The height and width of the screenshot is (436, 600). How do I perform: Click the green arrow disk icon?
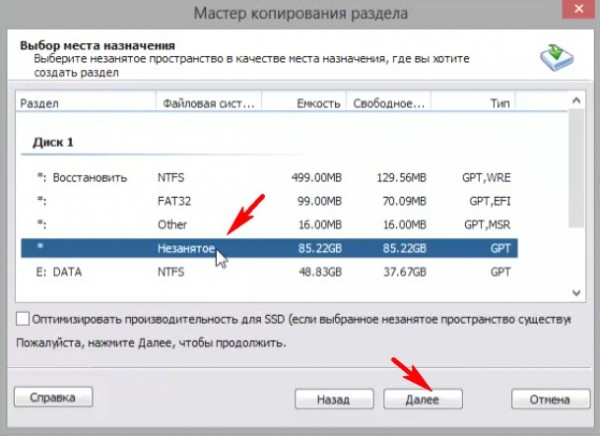point(557,57)
